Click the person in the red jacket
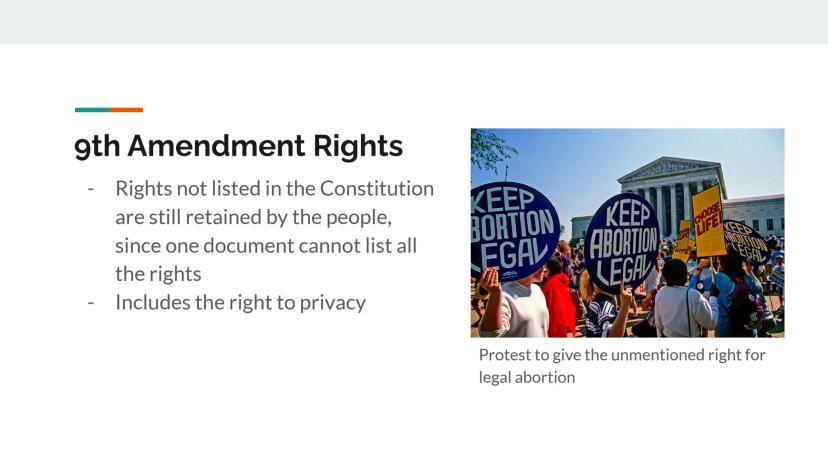 (560, 300)
